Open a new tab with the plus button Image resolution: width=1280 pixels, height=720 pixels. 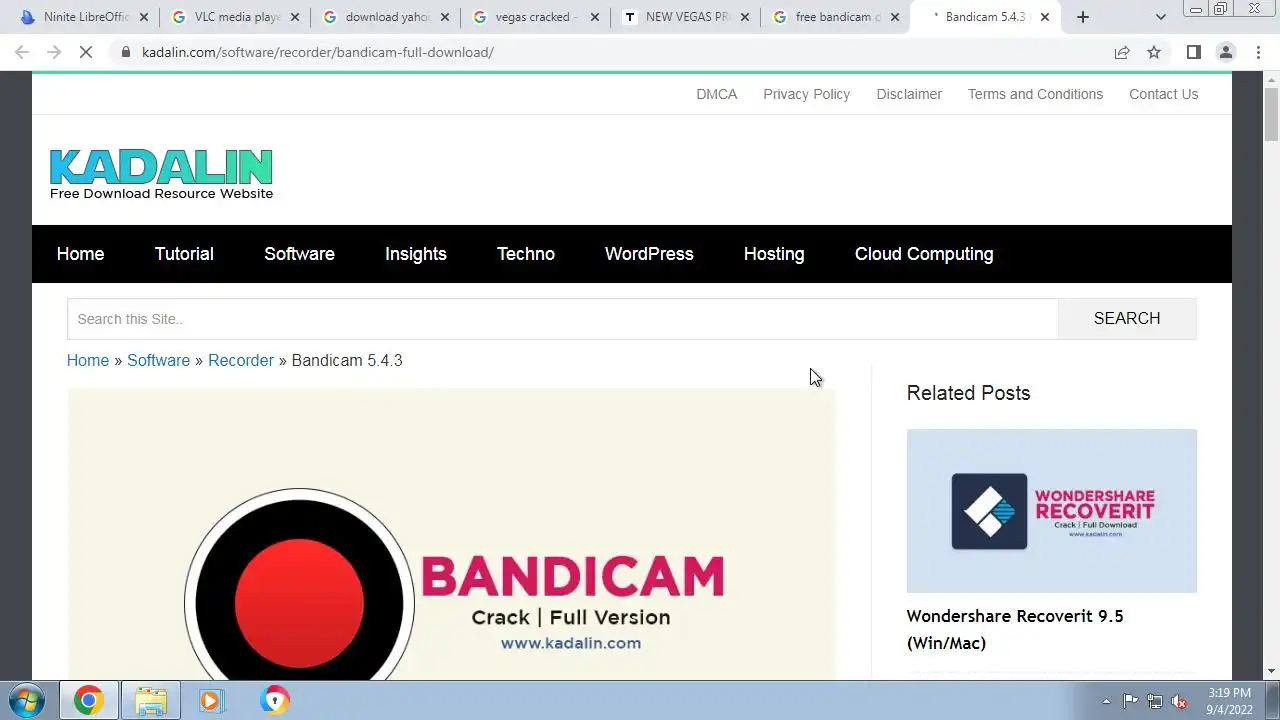[1083, 17]
